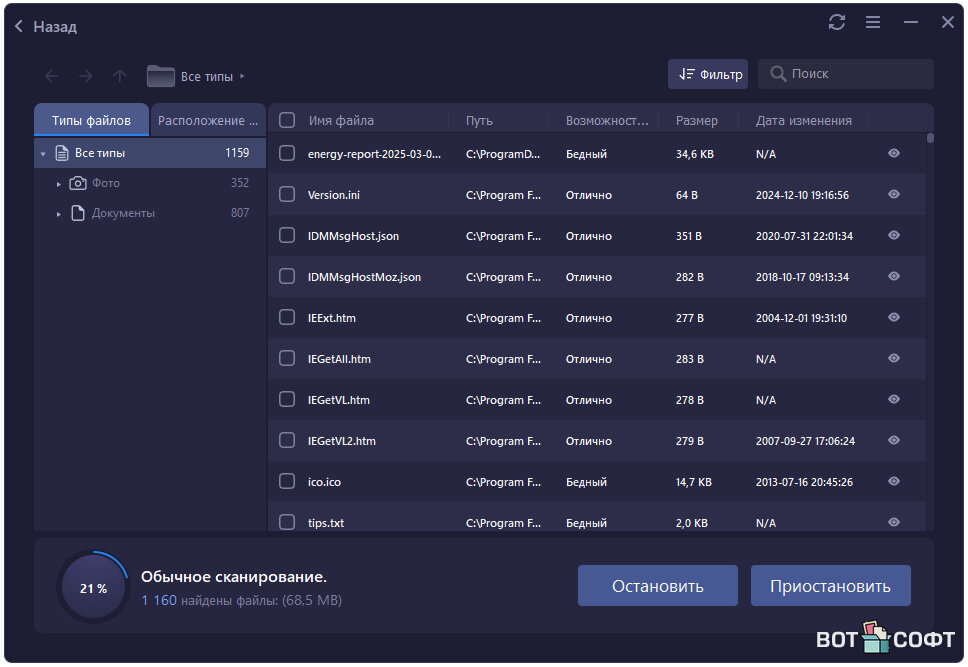The height and width of the screenshot is (667, 968).
Task: Preview Version.ini with its eye icon
Action: tap(894, 195)
